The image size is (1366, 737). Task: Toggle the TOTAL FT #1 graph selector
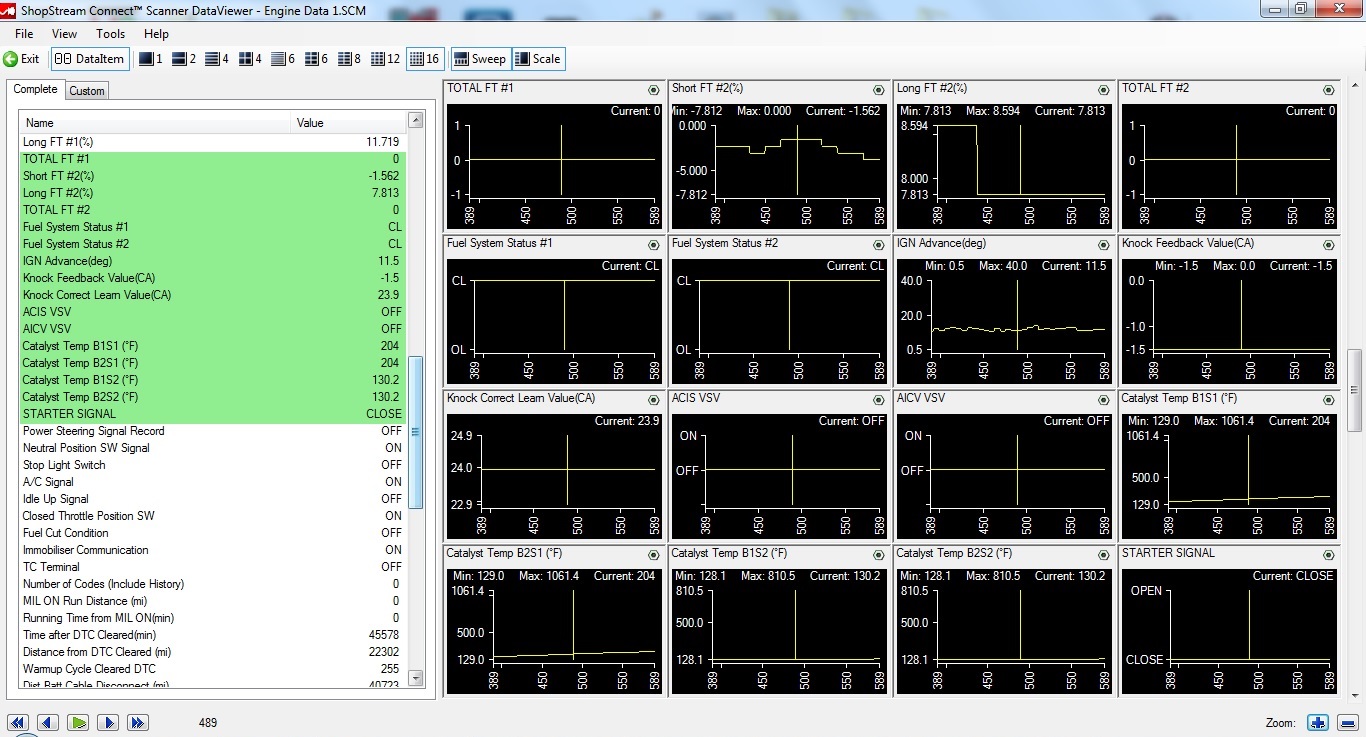pos(654,90)
